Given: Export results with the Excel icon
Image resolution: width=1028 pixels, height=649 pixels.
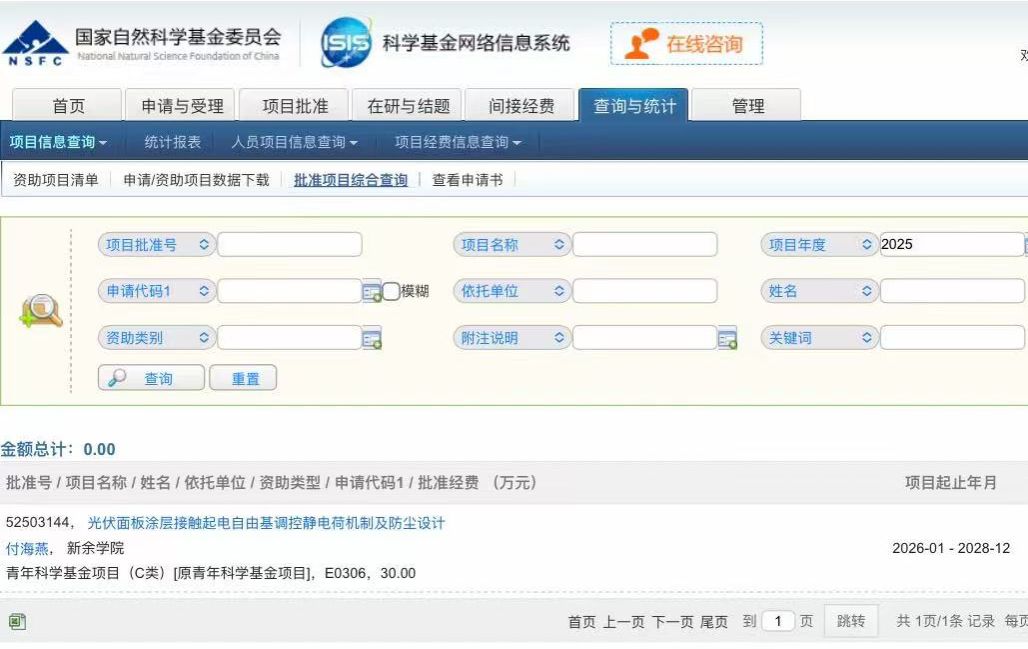Looking at the screenshot, I should click(x=16, y=622).
